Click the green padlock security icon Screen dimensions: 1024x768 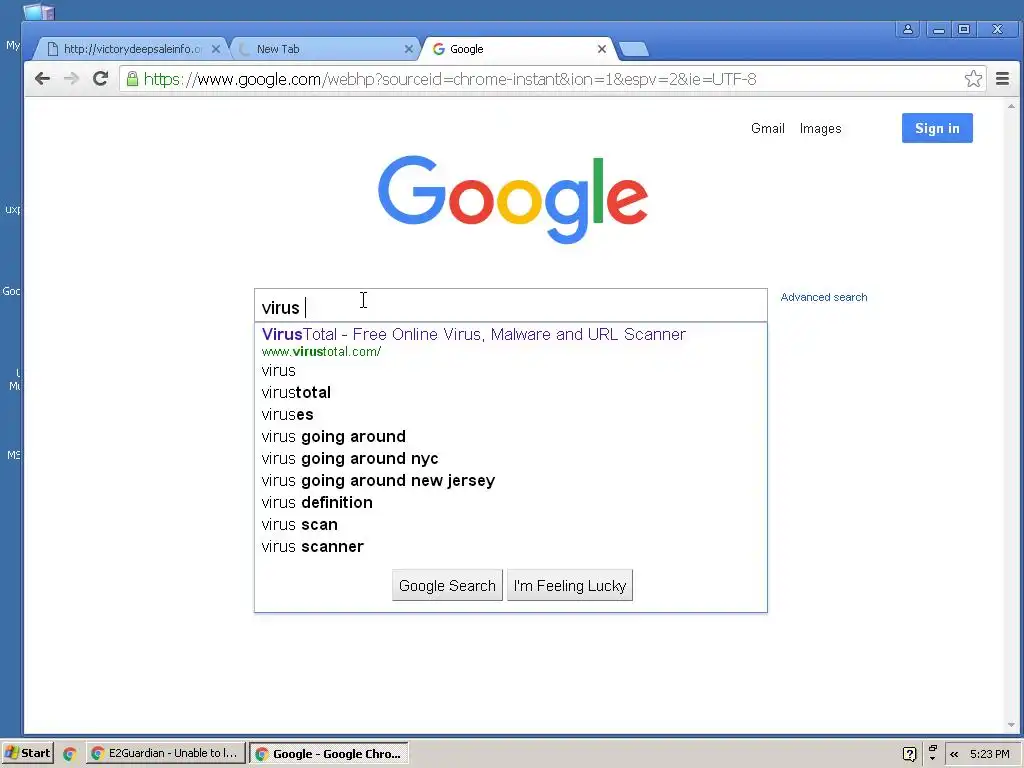point(132,79)
